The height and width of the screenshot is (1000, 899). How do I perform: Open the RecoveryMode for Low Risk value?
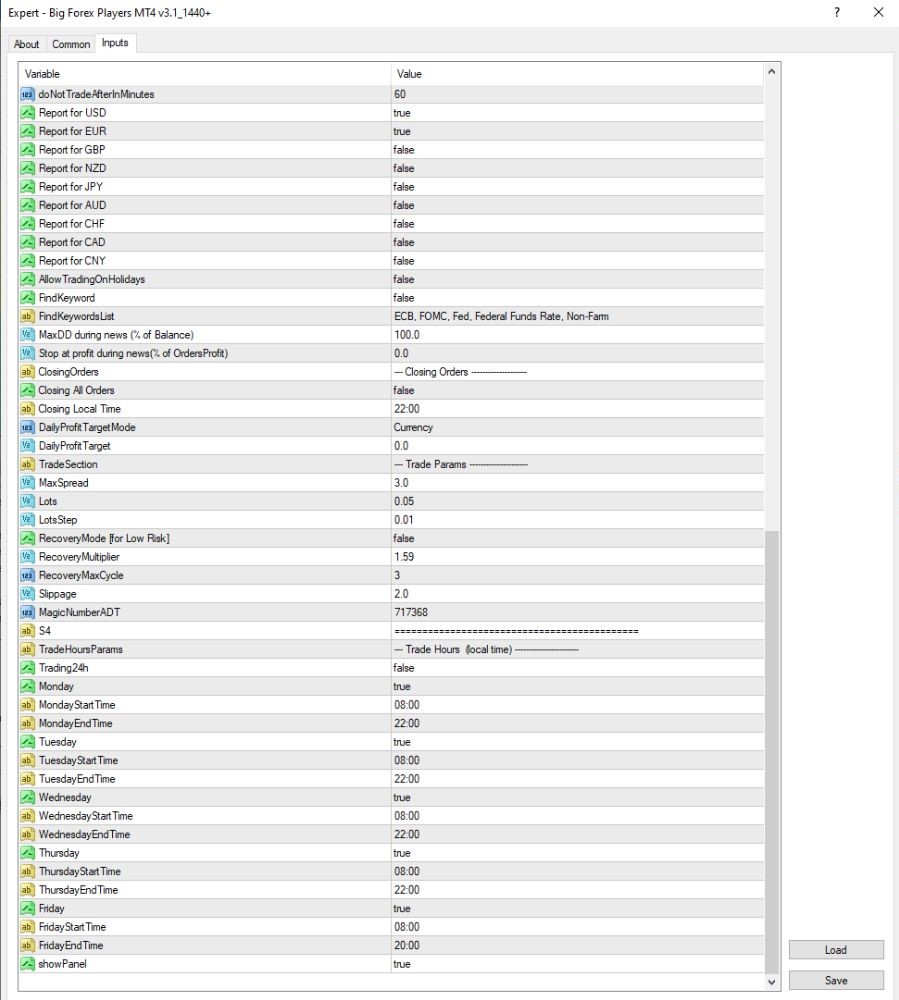point(577,538)
